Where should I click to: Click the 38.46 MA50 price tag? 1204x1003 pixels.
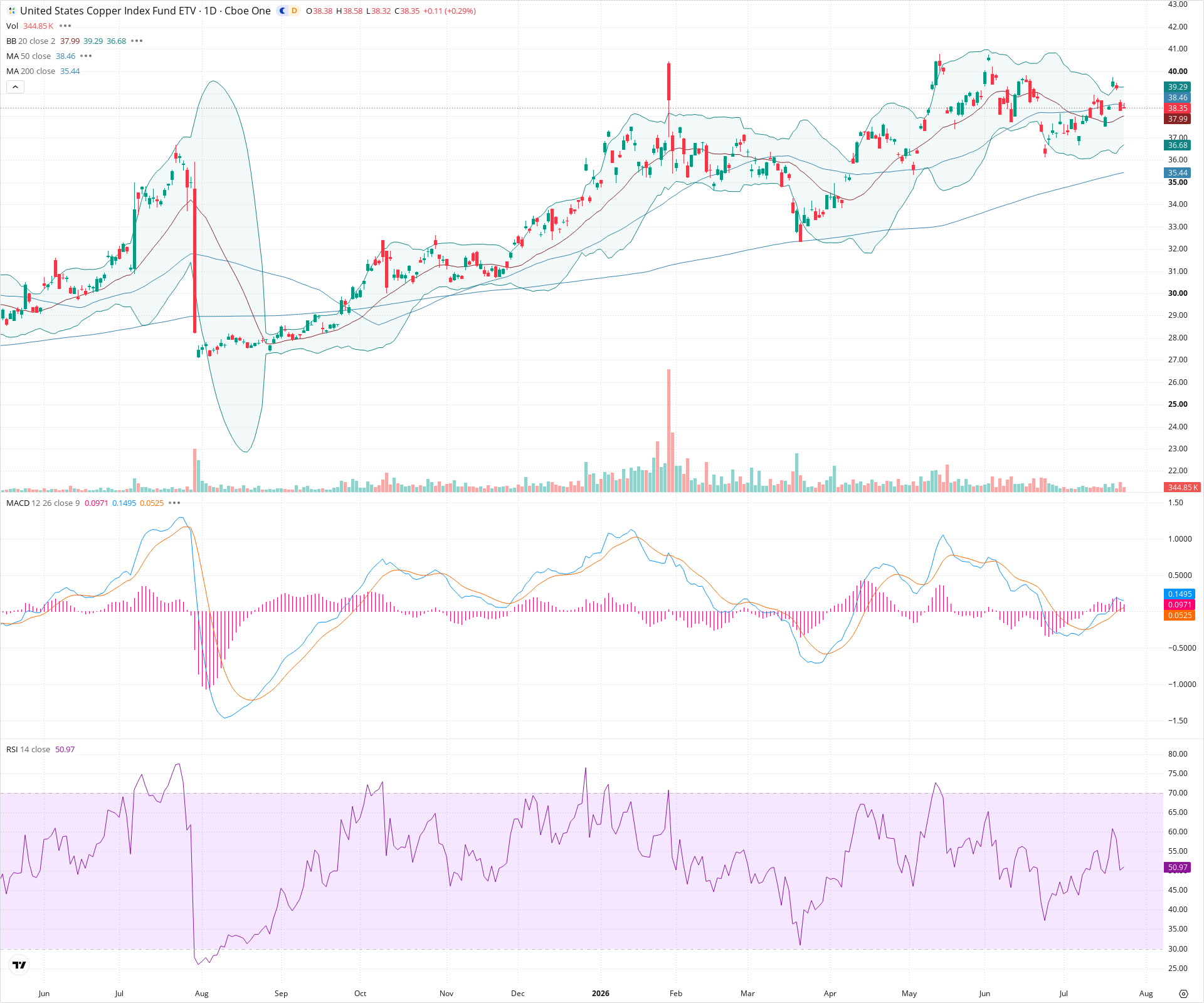pyautogui.click(x=1178, y=98)
